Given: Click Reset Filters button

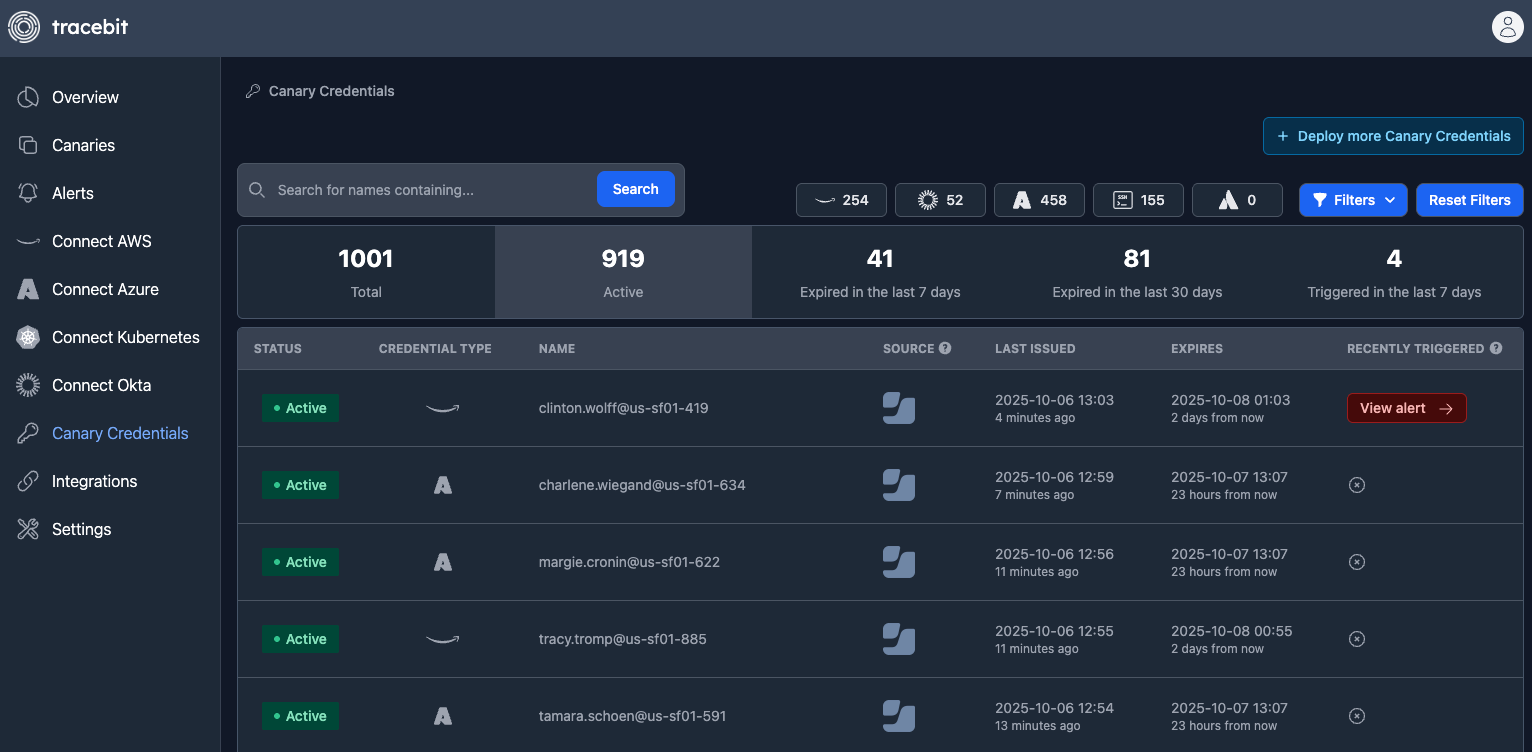Looking at the screenshot, I should tap(1469, 200).
